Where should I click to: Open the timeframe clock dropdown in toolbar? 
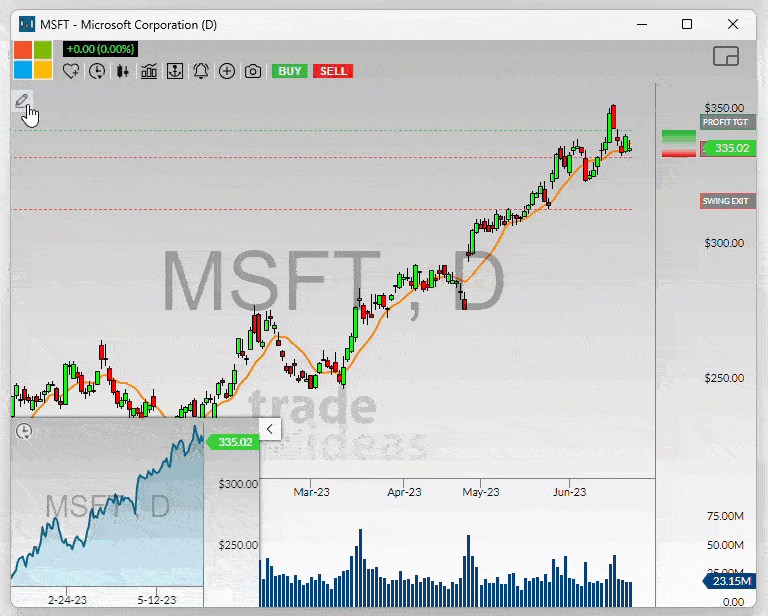pos(97,71)
